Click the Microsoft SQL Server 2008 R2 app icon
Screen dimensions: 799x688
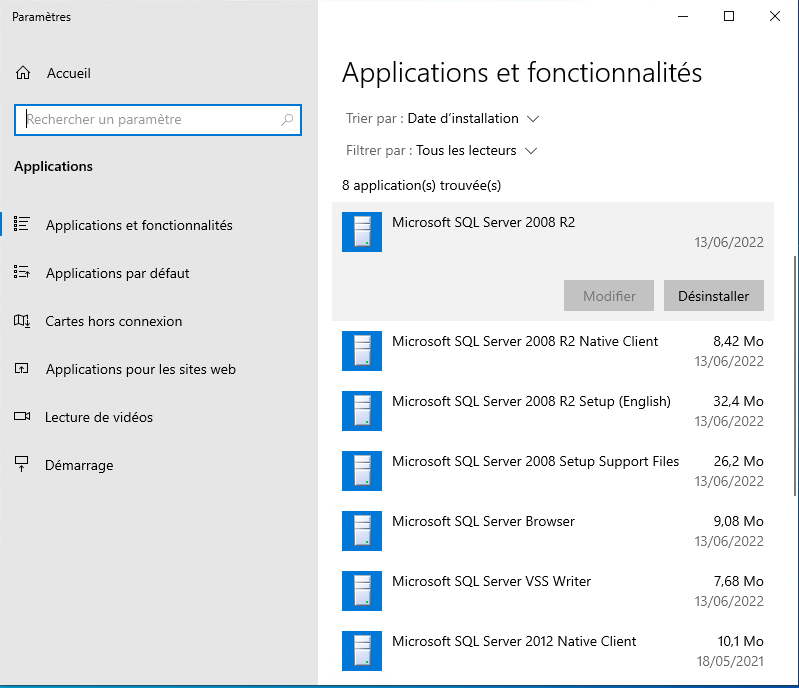coord(362,232)
